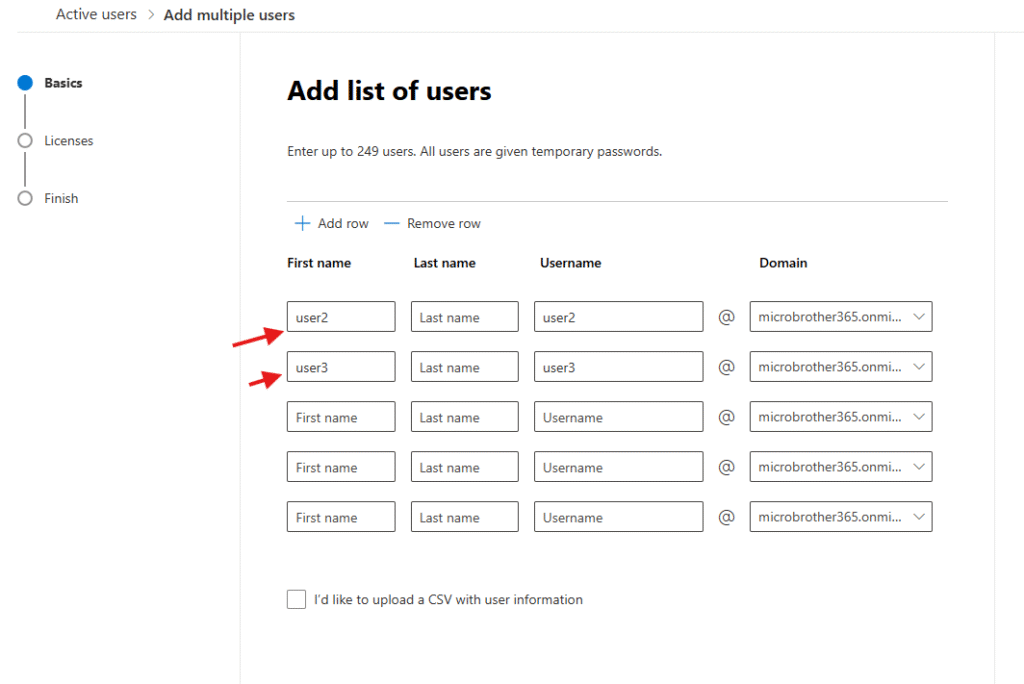1024x684 pixels.
Task: Go to the Finish step in the wizard
Action: [61, 198]
